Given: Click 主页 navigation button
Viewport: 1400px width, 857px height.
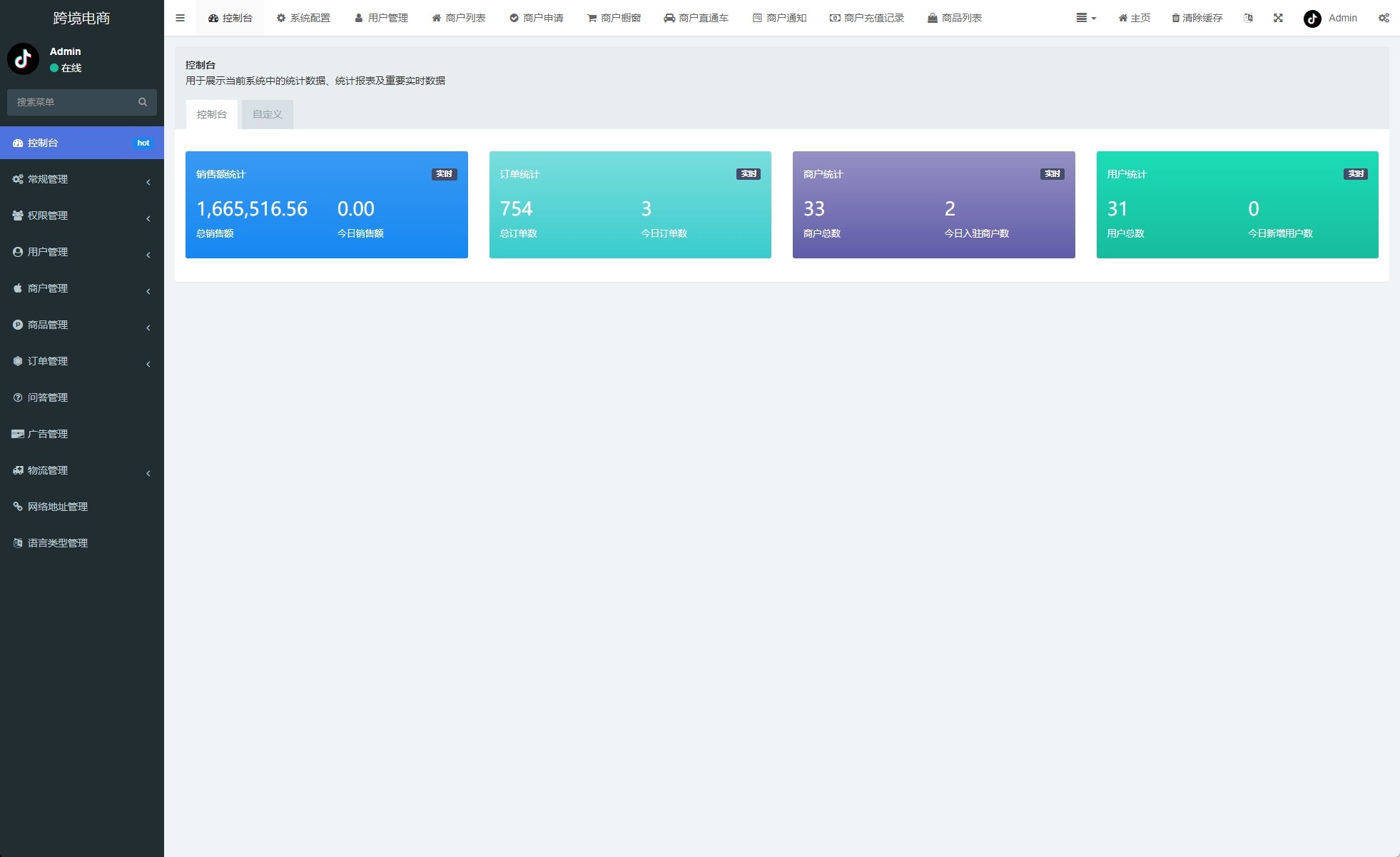Looking at the screenshot, I should tap(1135, 18).
